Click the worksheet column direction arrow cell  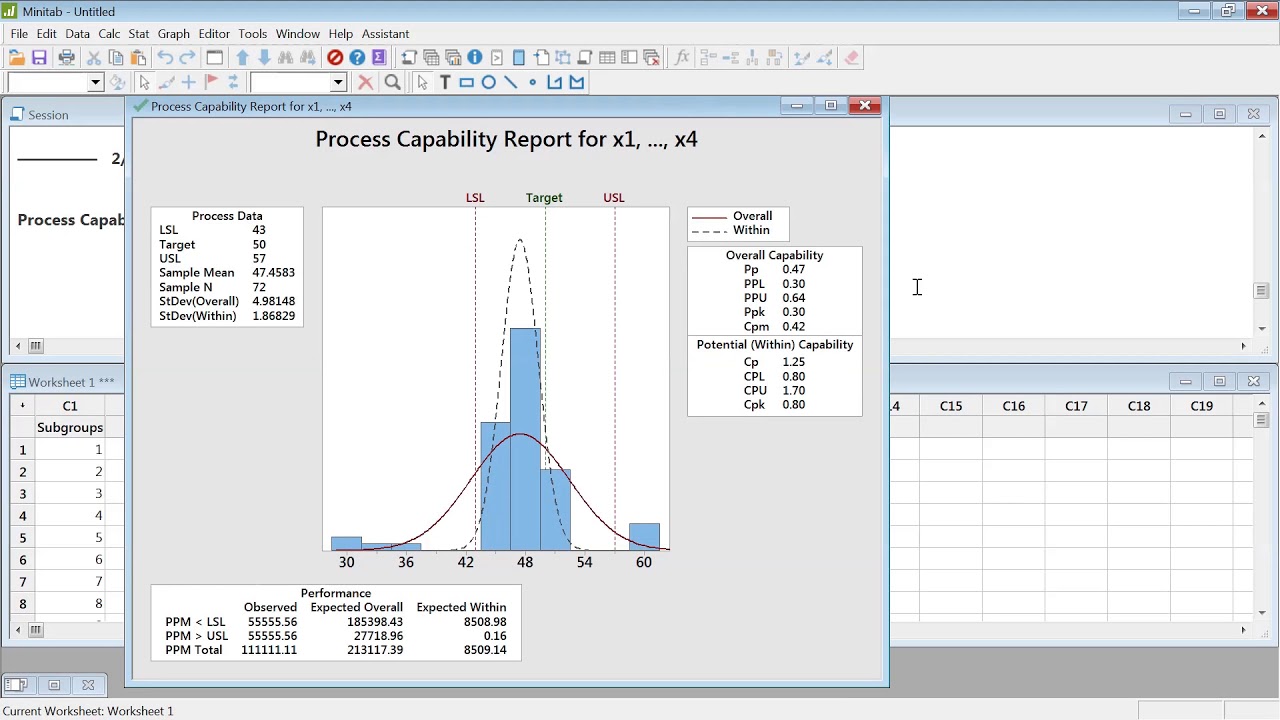coord(22,406)
